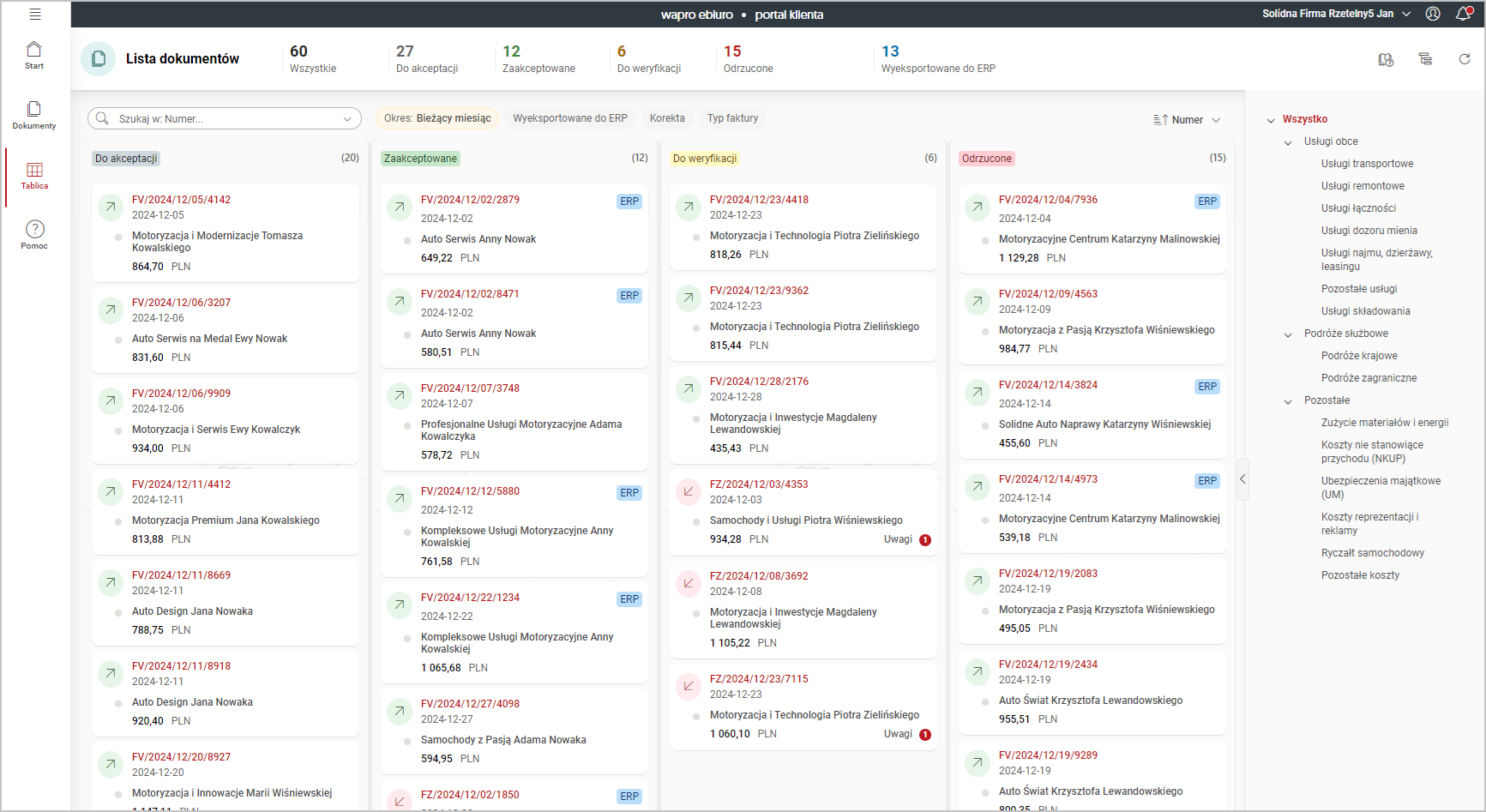Click the sort order icon beside Numer
Image resolution: width=1486 pixels, height=812 pixels.
point(1160,120)
